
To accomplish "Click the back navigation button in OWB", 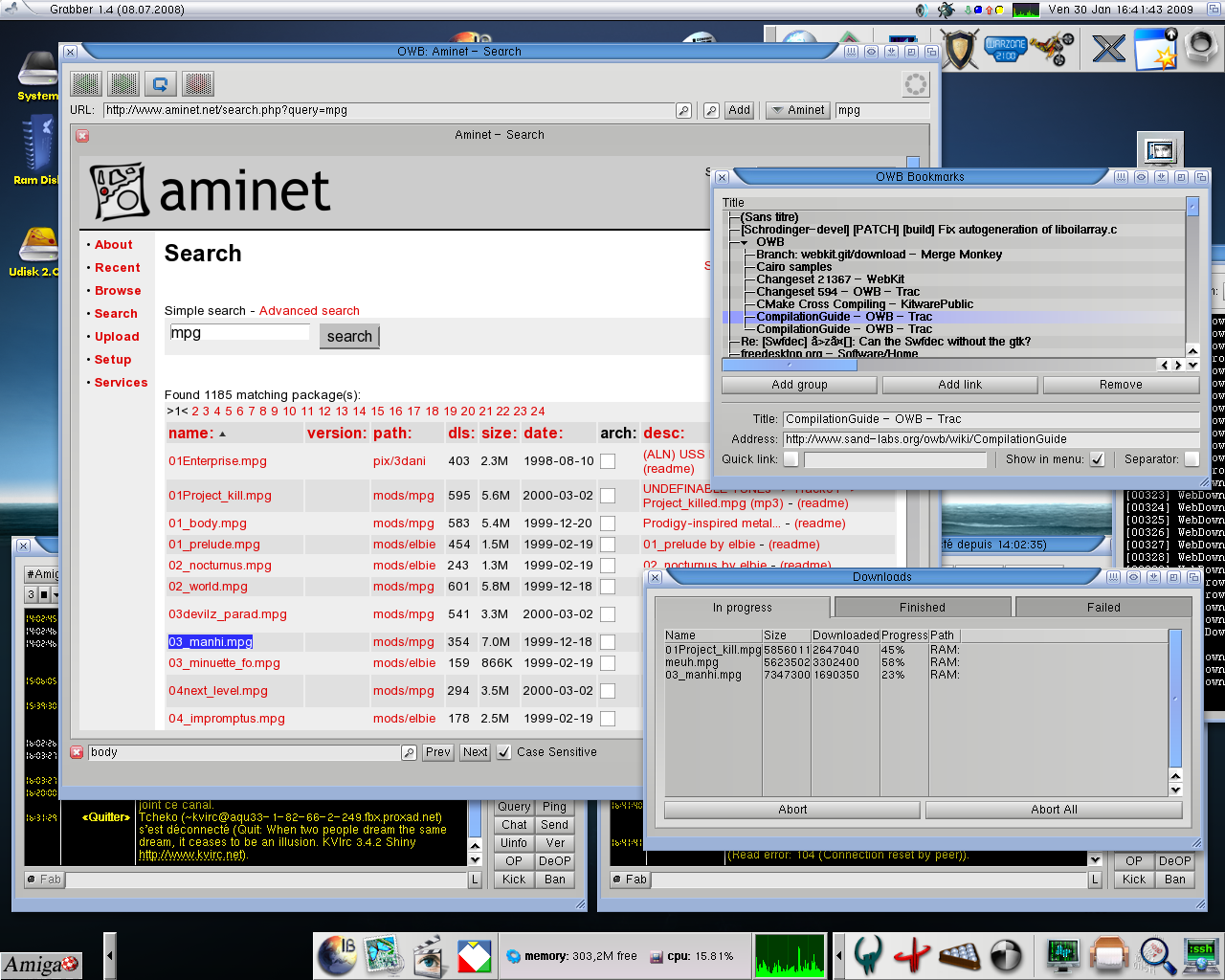I will pos(85,84).
